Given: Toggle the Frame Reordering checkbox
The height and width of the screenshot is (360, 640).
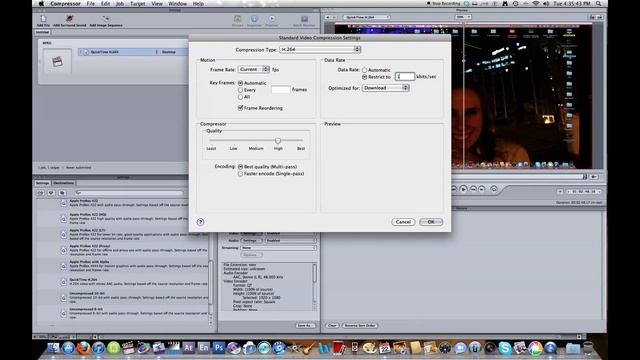Looking at the screenshot, I should pyautogui.click(x=240, y=108).
